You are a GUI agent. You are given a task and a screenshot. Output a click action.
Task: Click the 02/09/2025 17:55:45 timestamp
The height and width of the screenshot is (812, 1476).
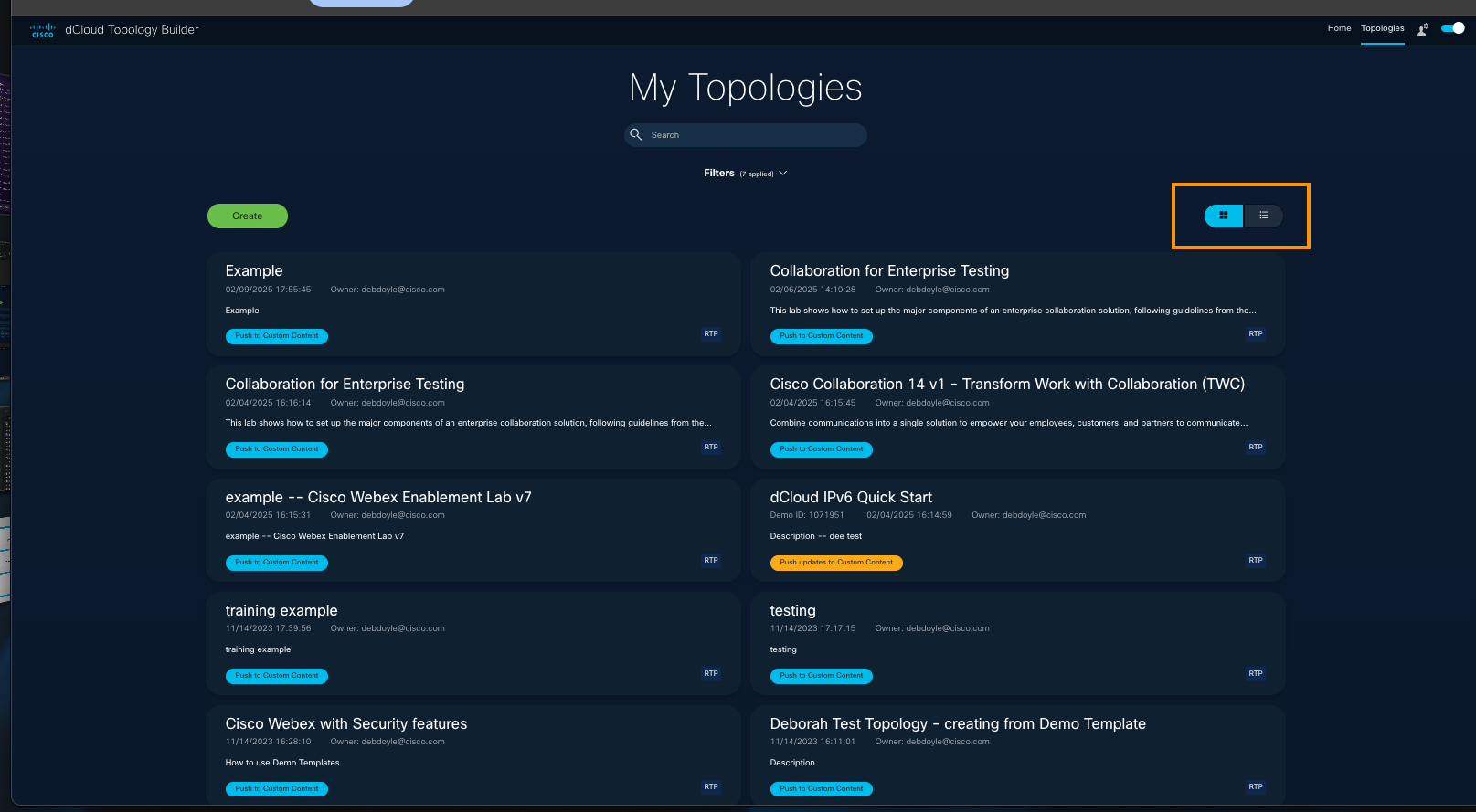(268, 290)
